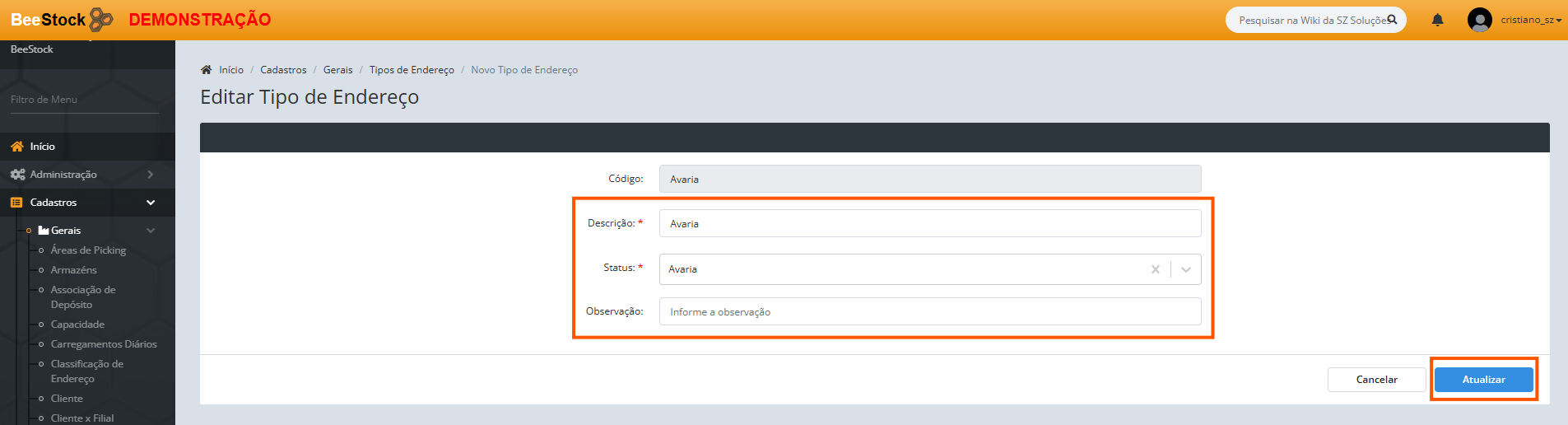Click the Descrição input field

[929, 224]
